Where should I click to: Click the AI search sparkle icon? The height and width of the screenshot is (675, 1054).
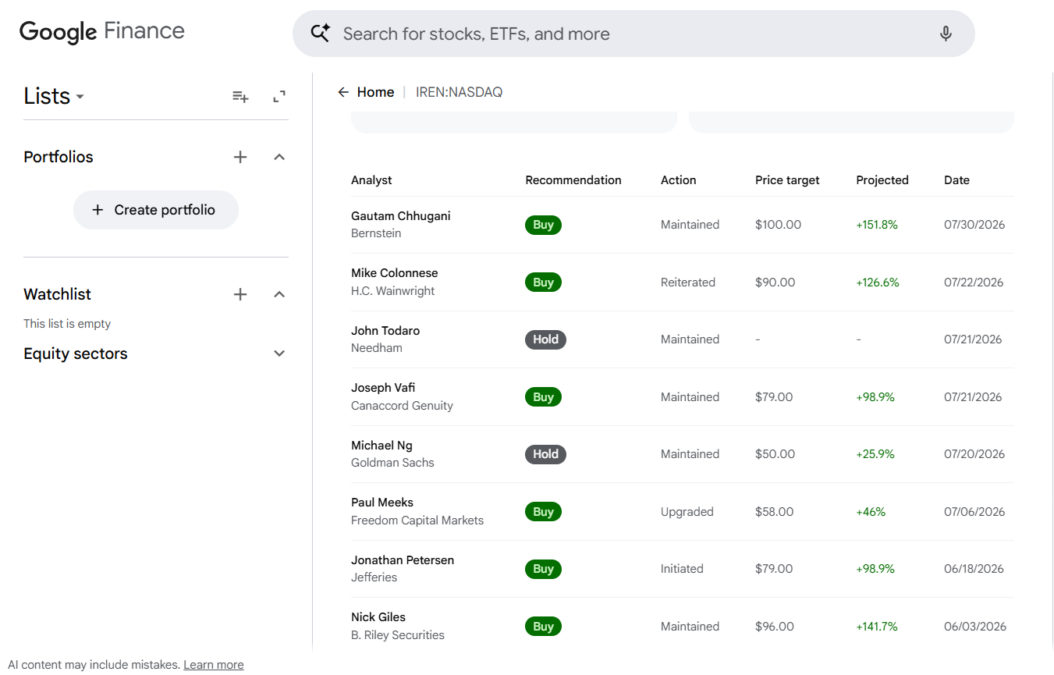[320, 33]
